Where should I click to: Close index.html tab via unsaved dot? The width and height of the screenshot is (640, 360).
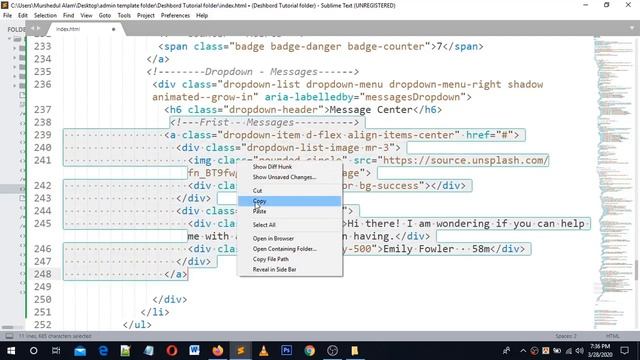[113, 29]
